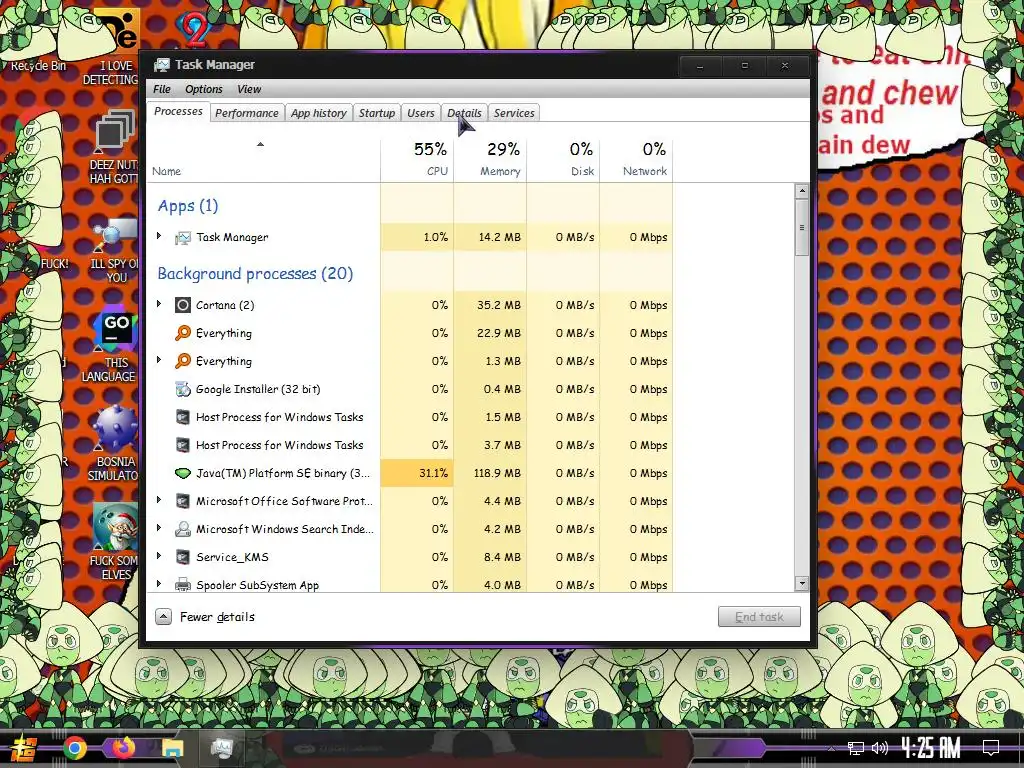Open Google Chrome from the taskbar

(74, 748)
